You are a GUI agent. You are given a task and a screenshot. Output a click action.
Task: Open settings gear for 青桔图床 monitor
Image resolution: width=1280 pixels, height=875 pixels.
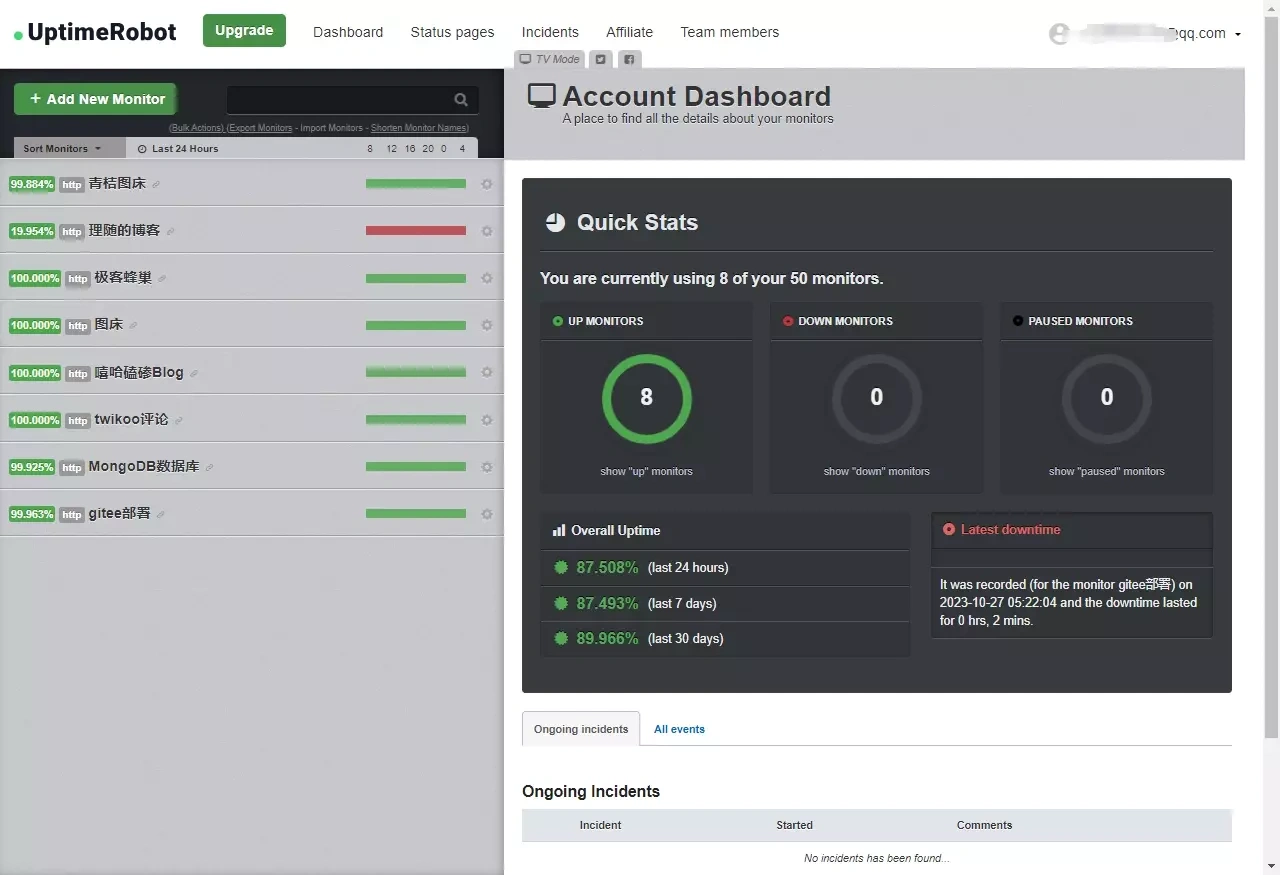click(487, 184)
